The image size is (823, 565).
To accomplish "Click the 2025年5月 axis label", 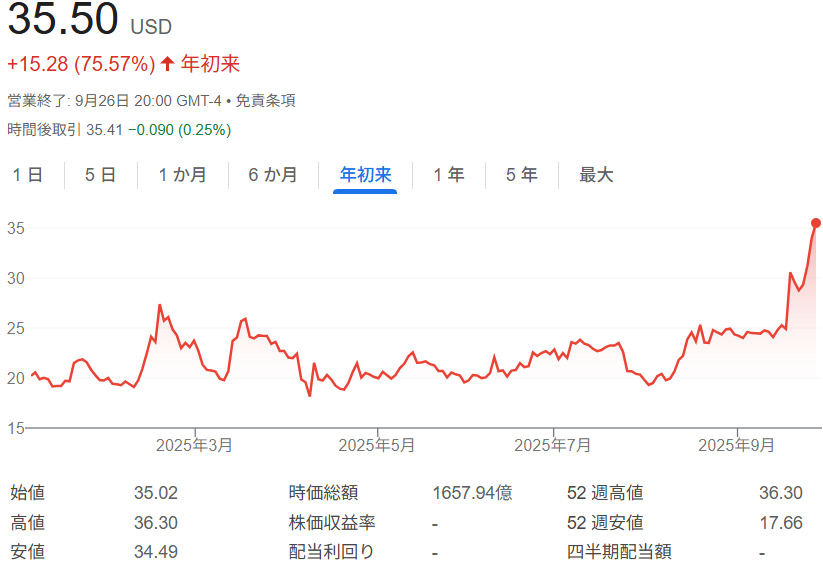I will pyautogui.click(x=376, y=444).
